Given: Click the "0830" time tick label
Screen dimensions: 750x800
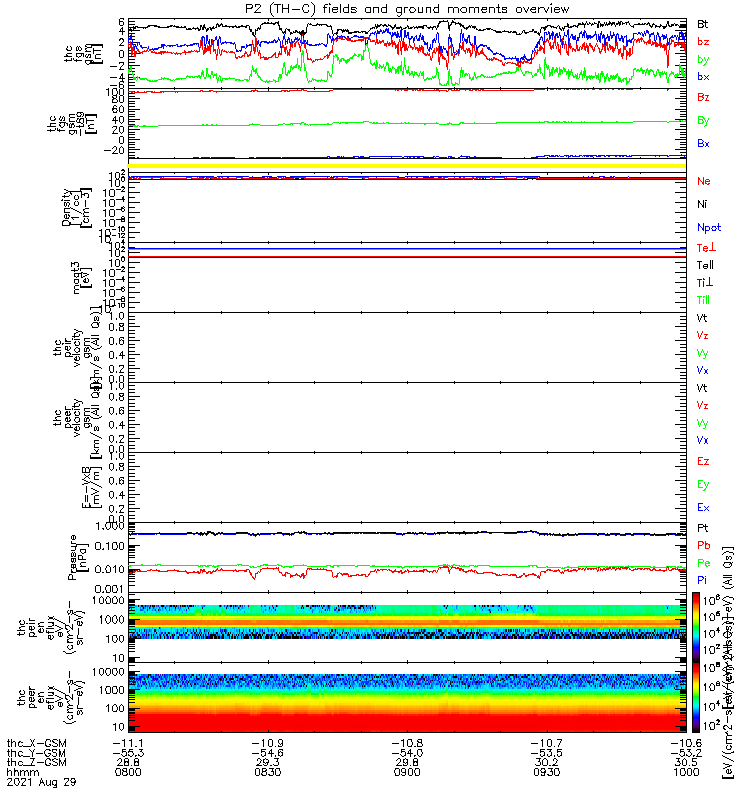Looking at the screenshot, I should (268, 772).
